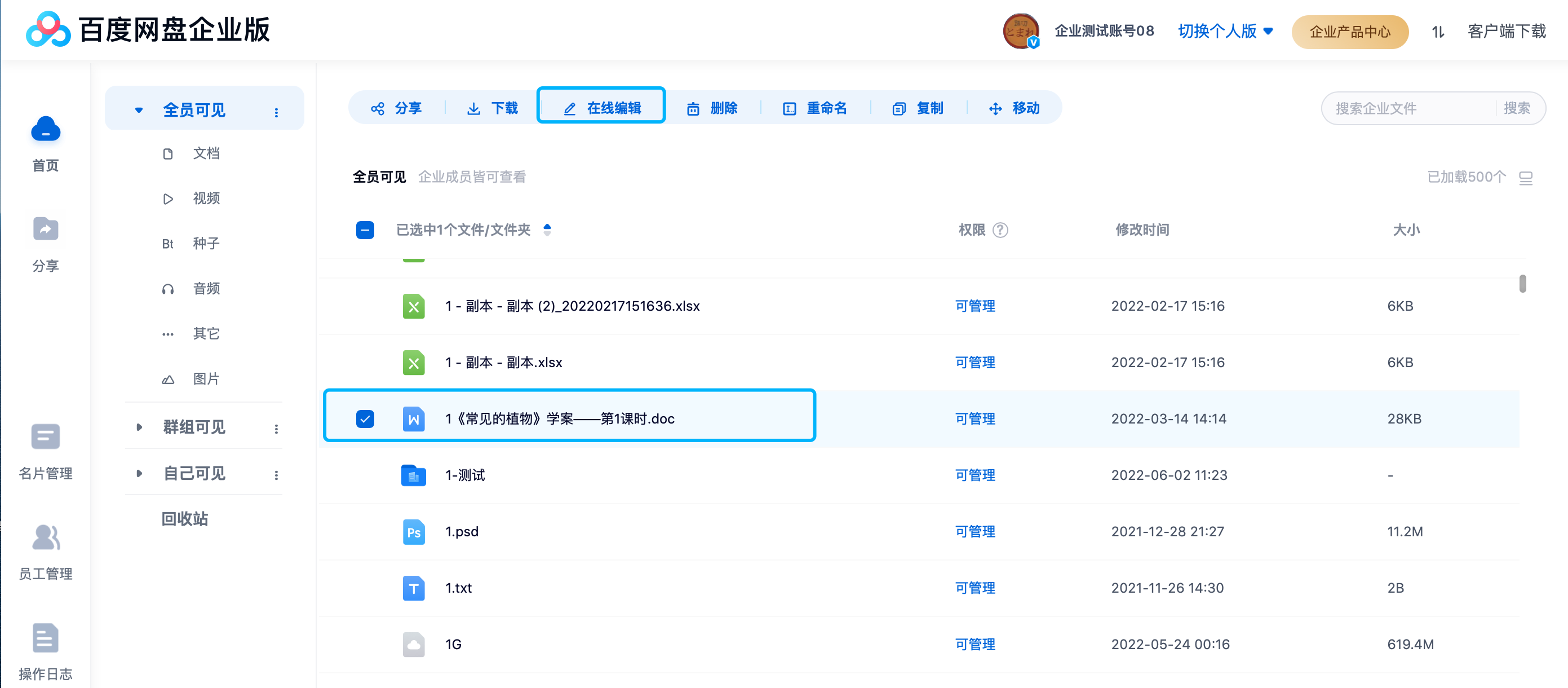Click the 百度网盘企业版 logo
1568x688 pixels.
coord(147,30)
